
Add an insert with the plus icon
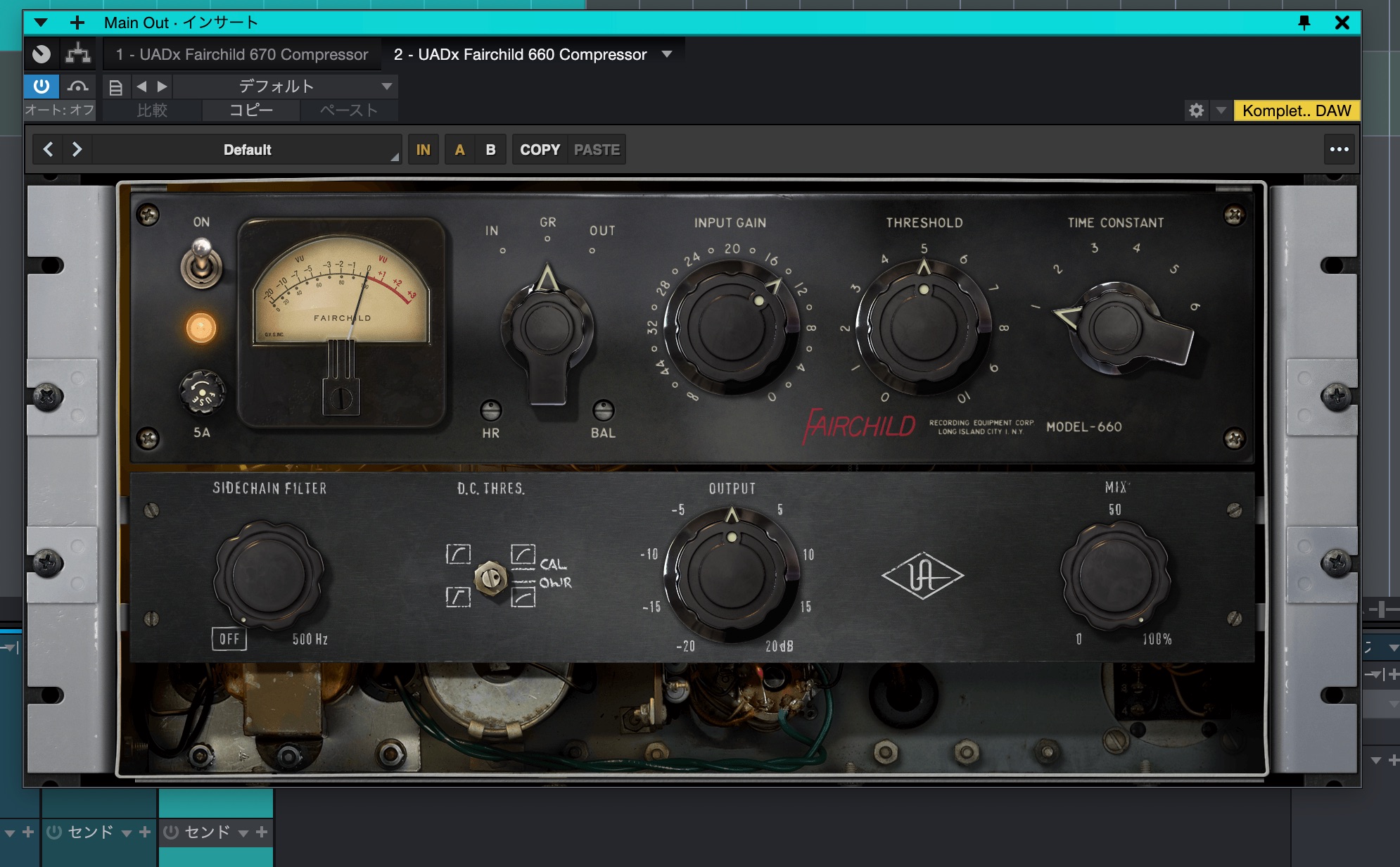tap(77, 23)
